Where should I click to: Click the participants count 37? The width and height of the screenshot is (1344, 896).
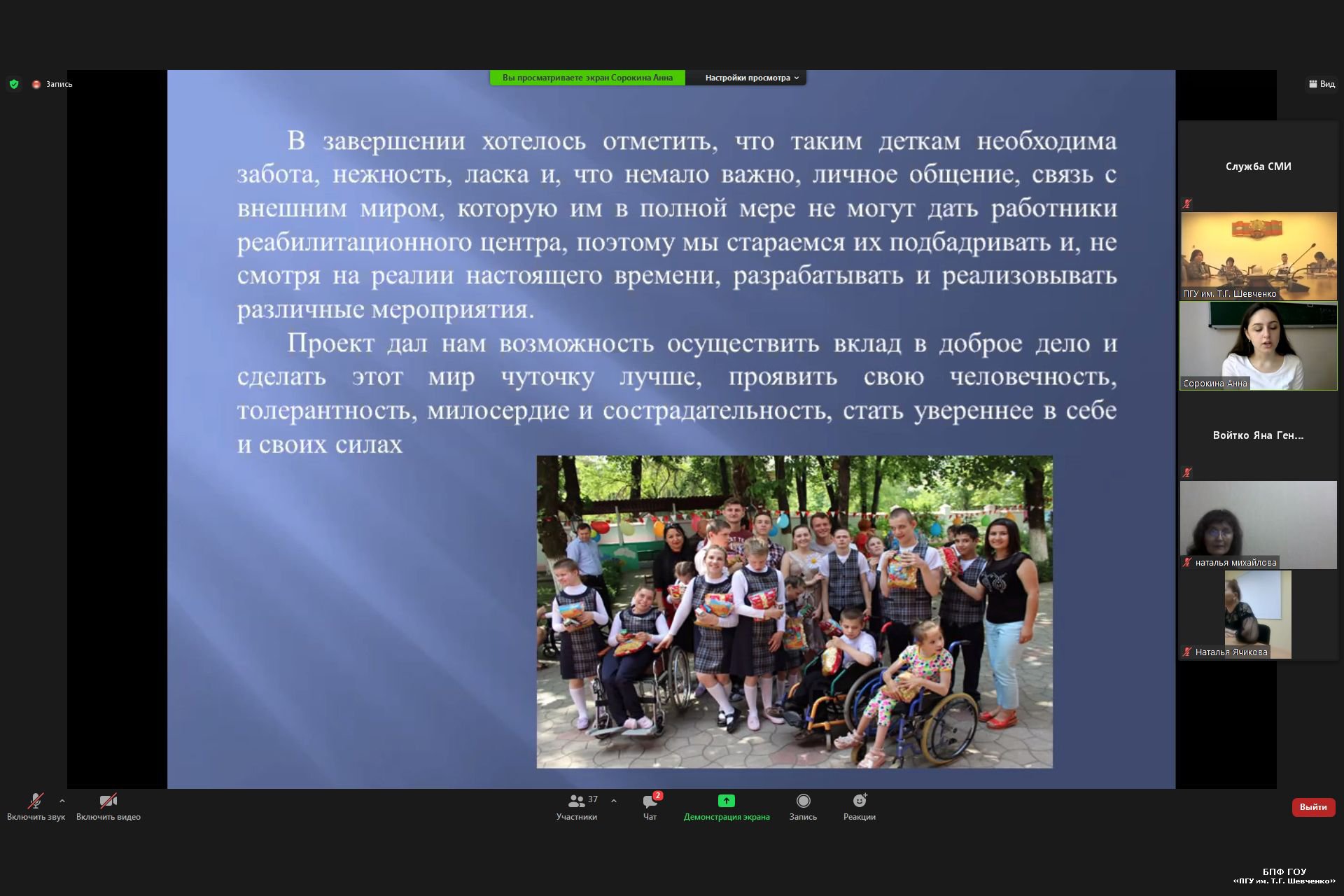click(x=593, y=799)
